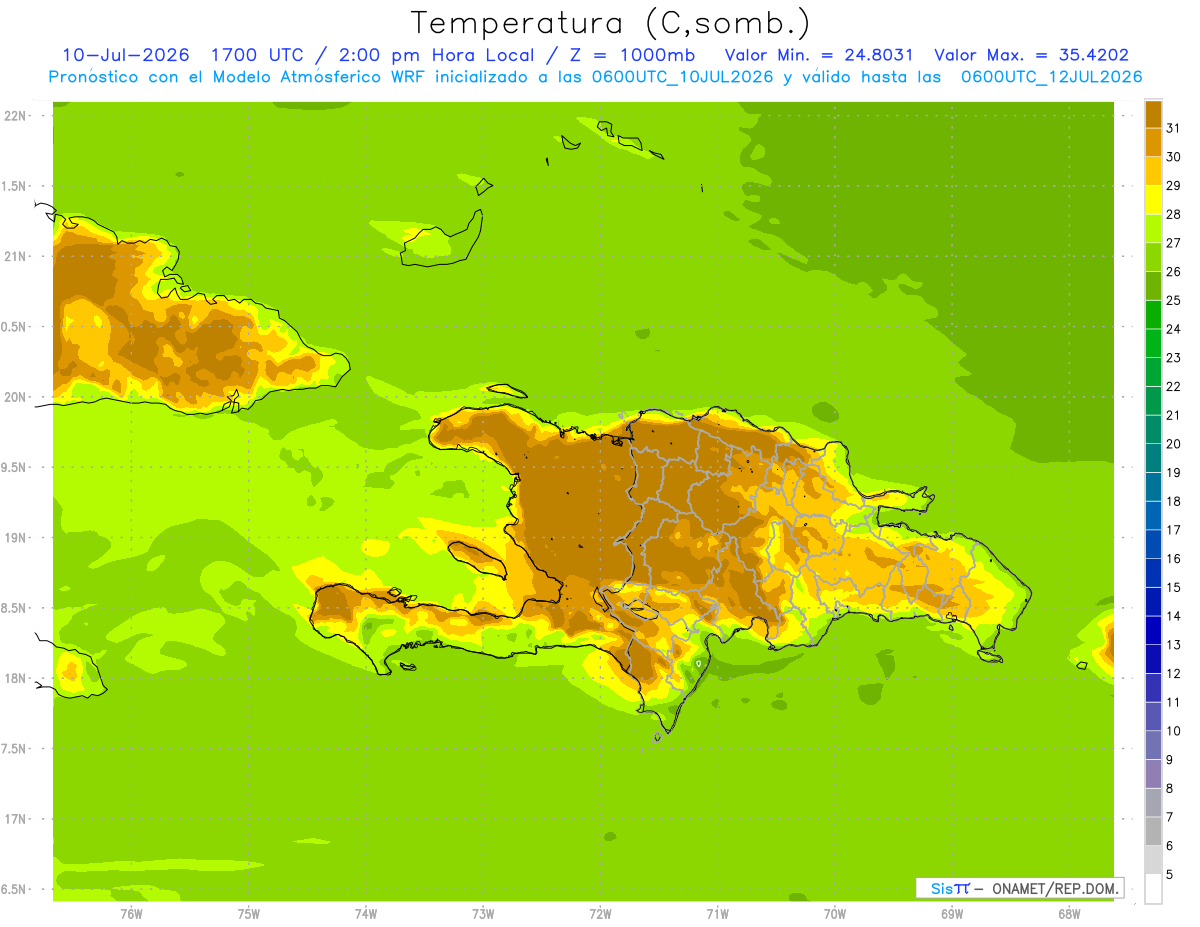Click the colorbar segment between 25 and 26

1153,285
